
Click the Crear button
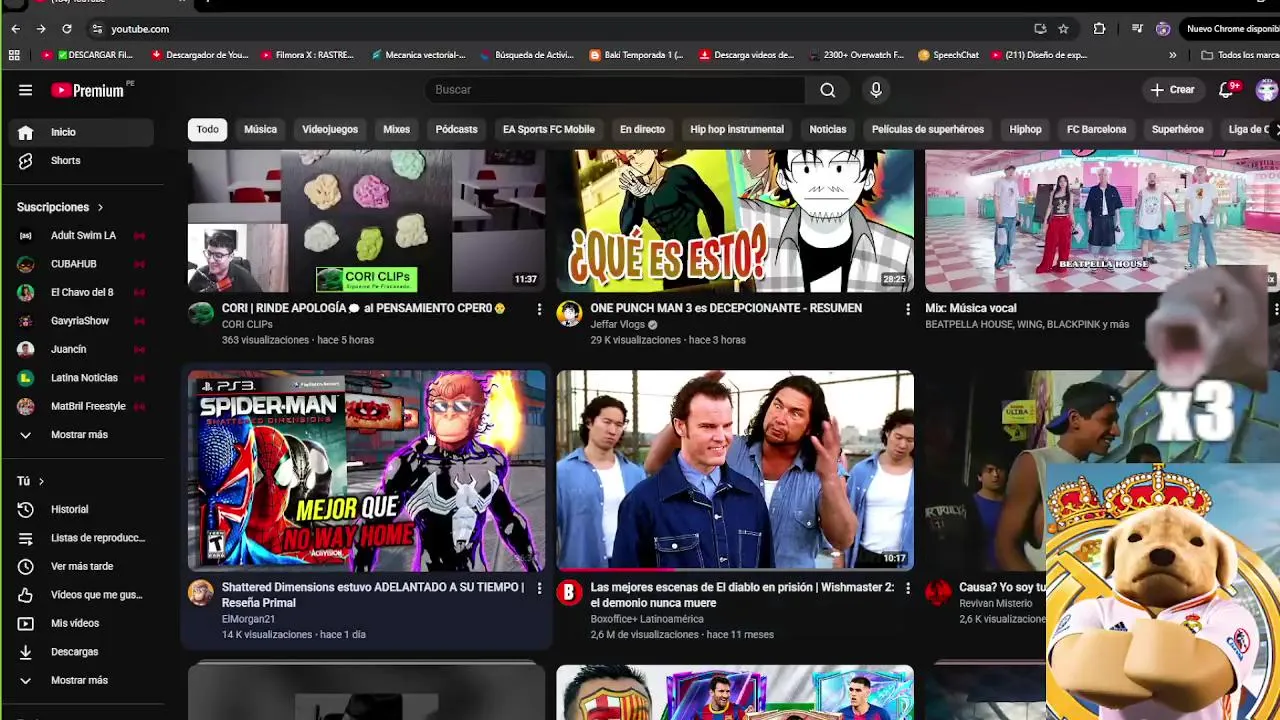coord(1172,90)
